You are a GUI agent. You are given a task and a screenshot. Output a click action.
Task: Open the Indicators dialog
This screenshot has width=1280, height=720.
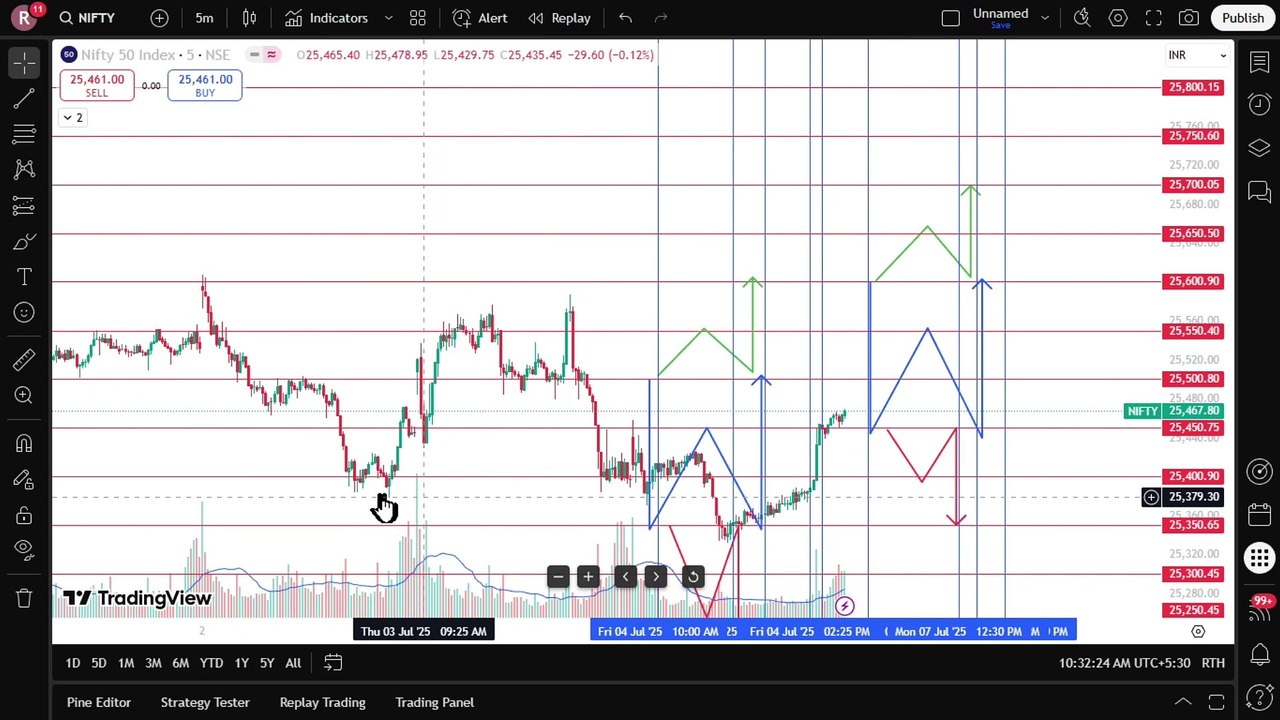[x=327, y=18]
